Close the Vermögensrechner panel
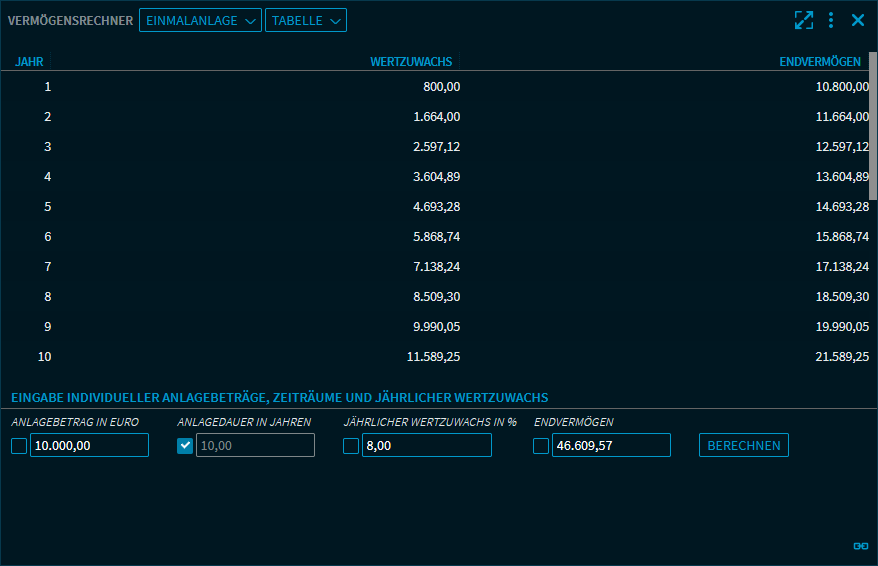This screenshot has height=566, width=878. 858,20
